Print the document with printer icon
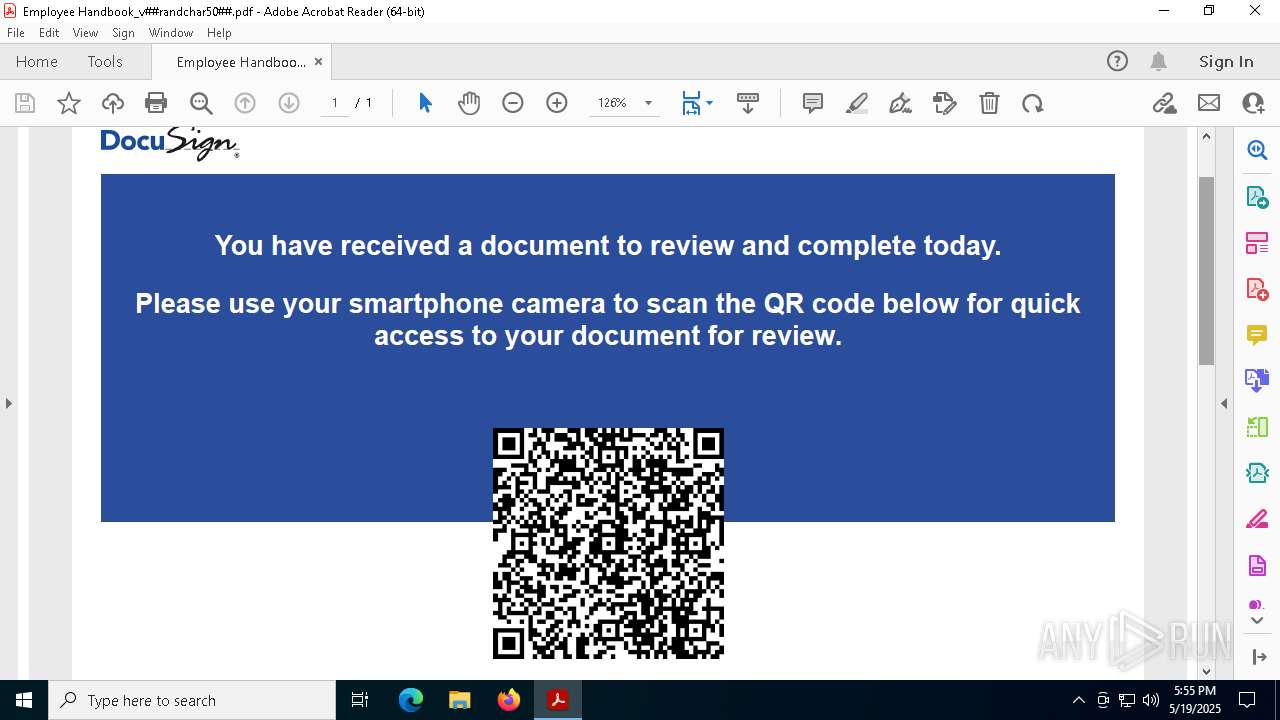 point(156,103)
